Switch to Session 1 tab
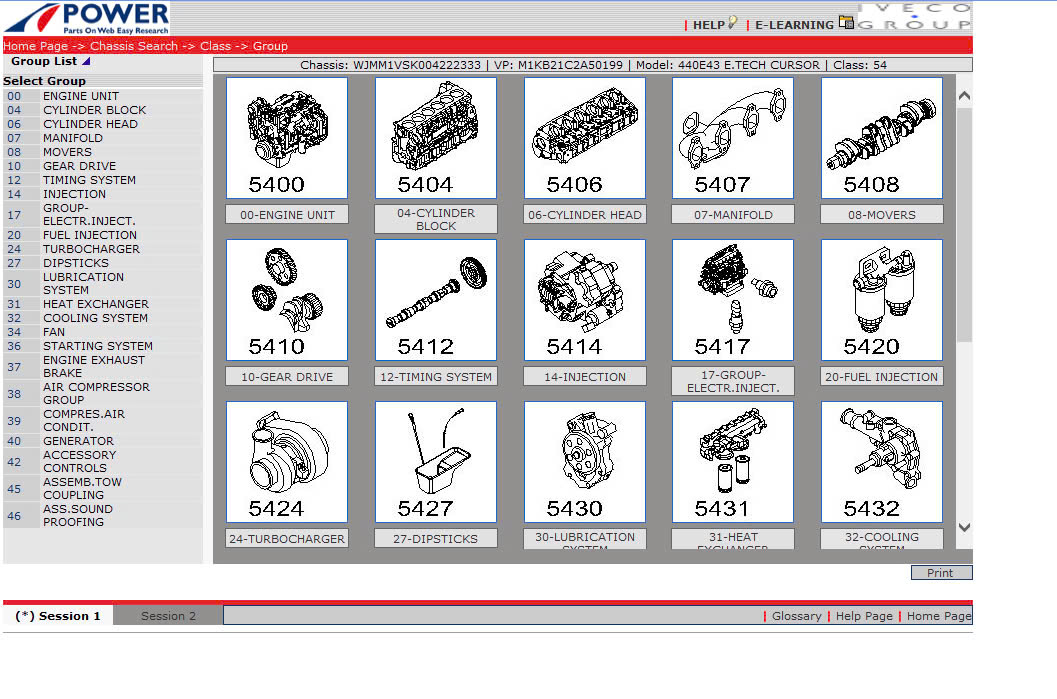This screenshot has width=1057, height=699. tap(58, 615)
